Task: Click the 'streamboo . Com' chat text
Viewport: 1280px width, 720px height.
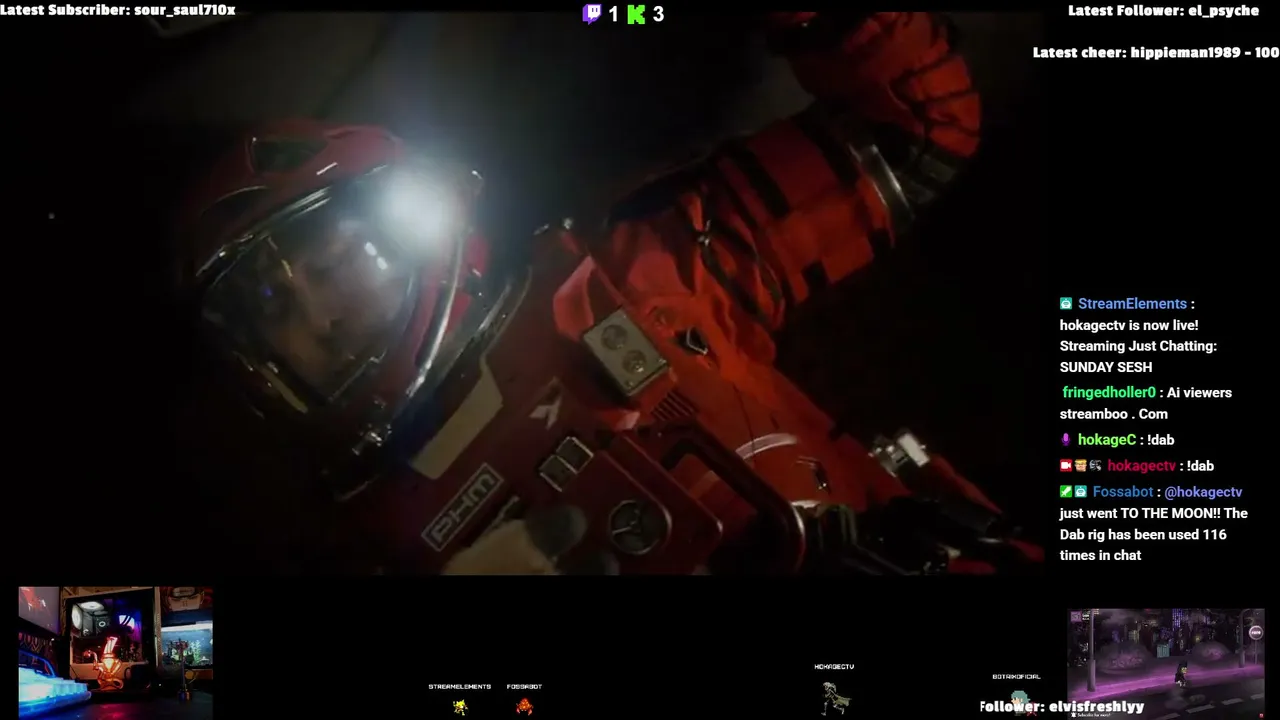Action: 1114,414
